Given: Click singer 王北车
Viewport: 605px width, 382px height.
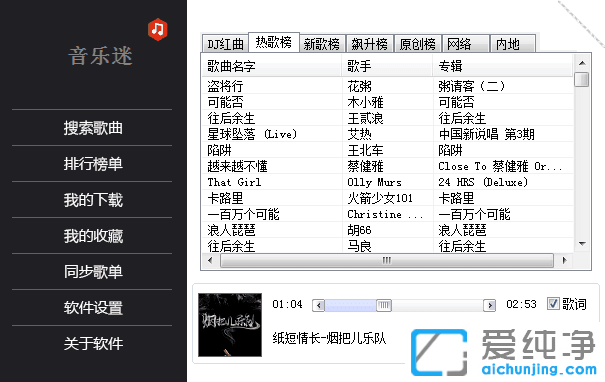Looking at the screenshot, I should pyautogui.click(x=365, y=150).
